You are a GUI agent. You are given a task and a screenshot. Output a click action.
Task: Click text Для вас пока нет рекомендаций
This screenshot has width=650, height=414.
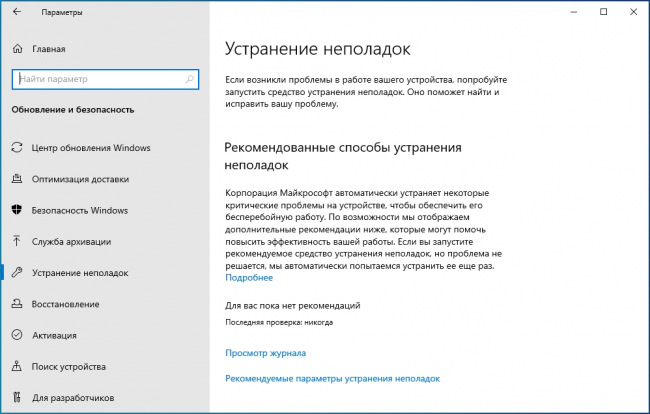click(293, 306)
